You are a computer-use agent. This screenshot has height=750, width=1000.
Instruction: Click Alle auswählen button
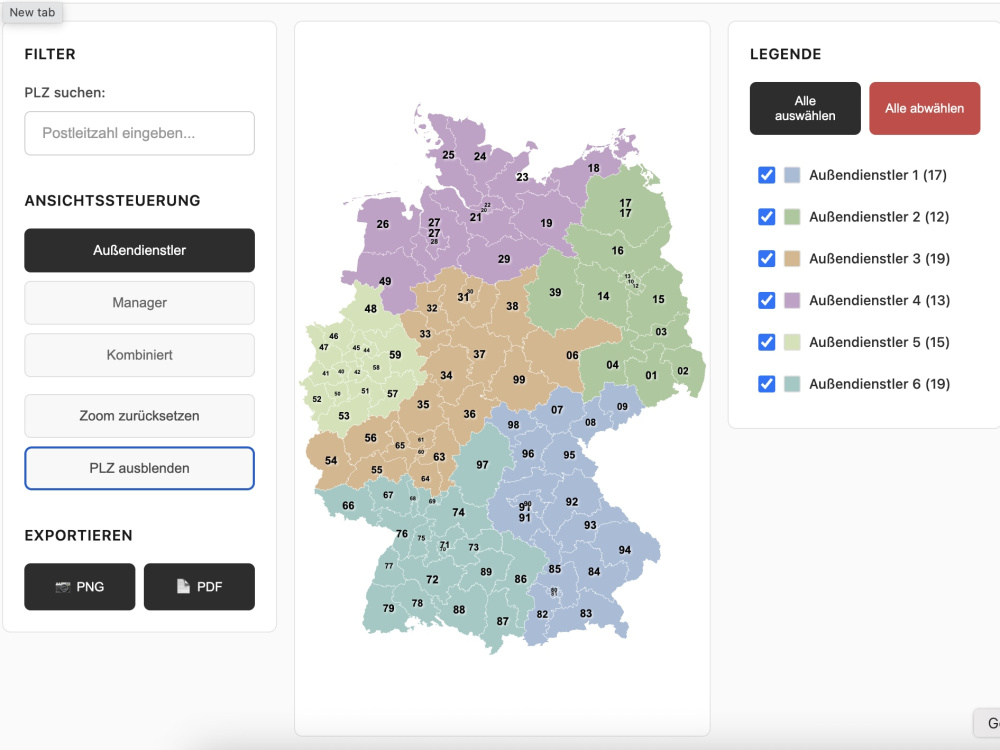tap(805, 108)
